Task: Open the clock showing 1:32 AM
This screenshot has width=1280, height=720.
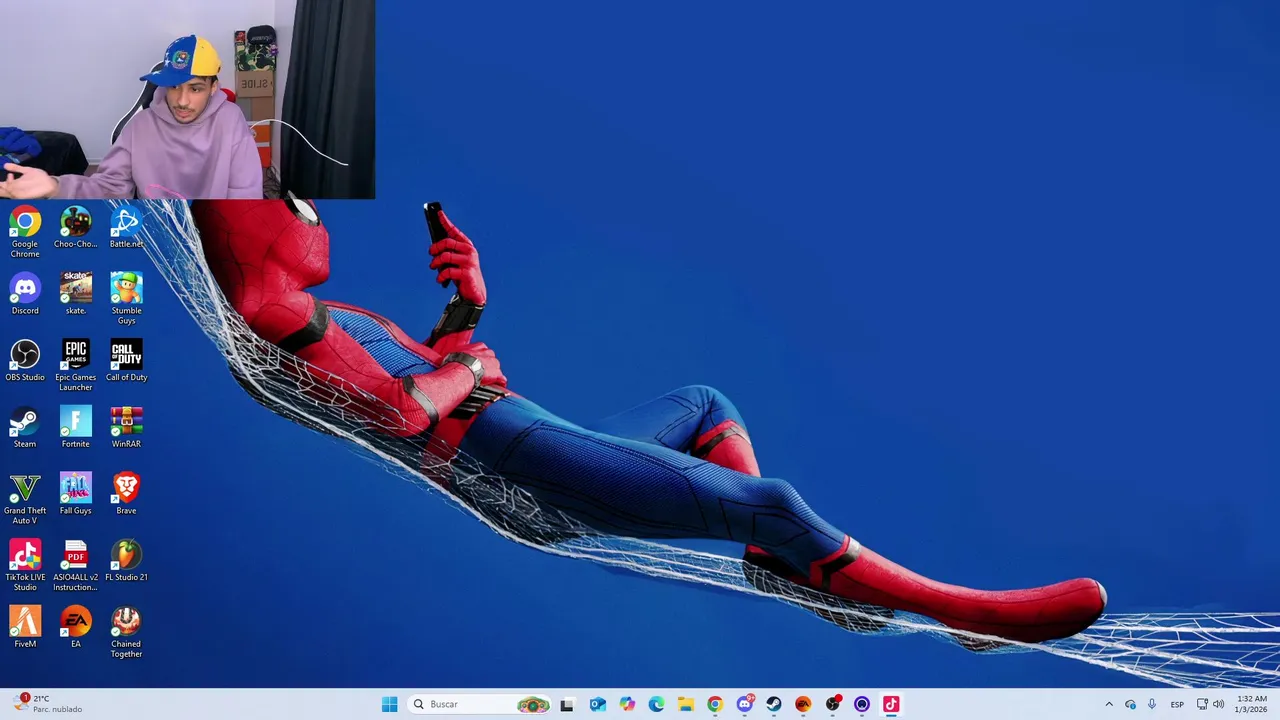Action: 1252,704
